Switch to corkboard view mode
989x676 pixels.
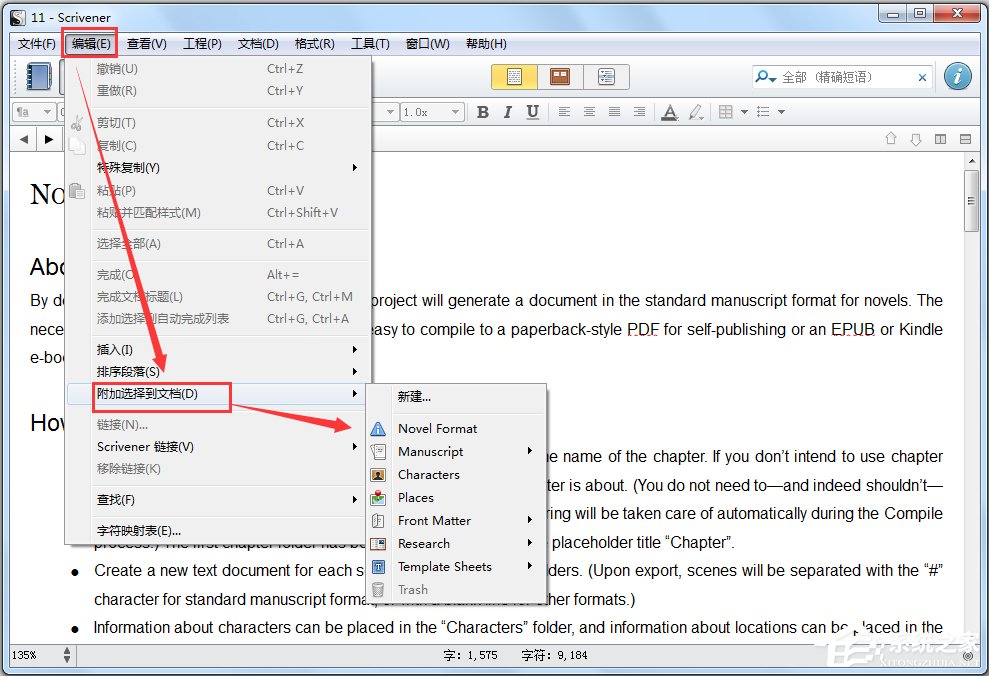click(559, 77)
